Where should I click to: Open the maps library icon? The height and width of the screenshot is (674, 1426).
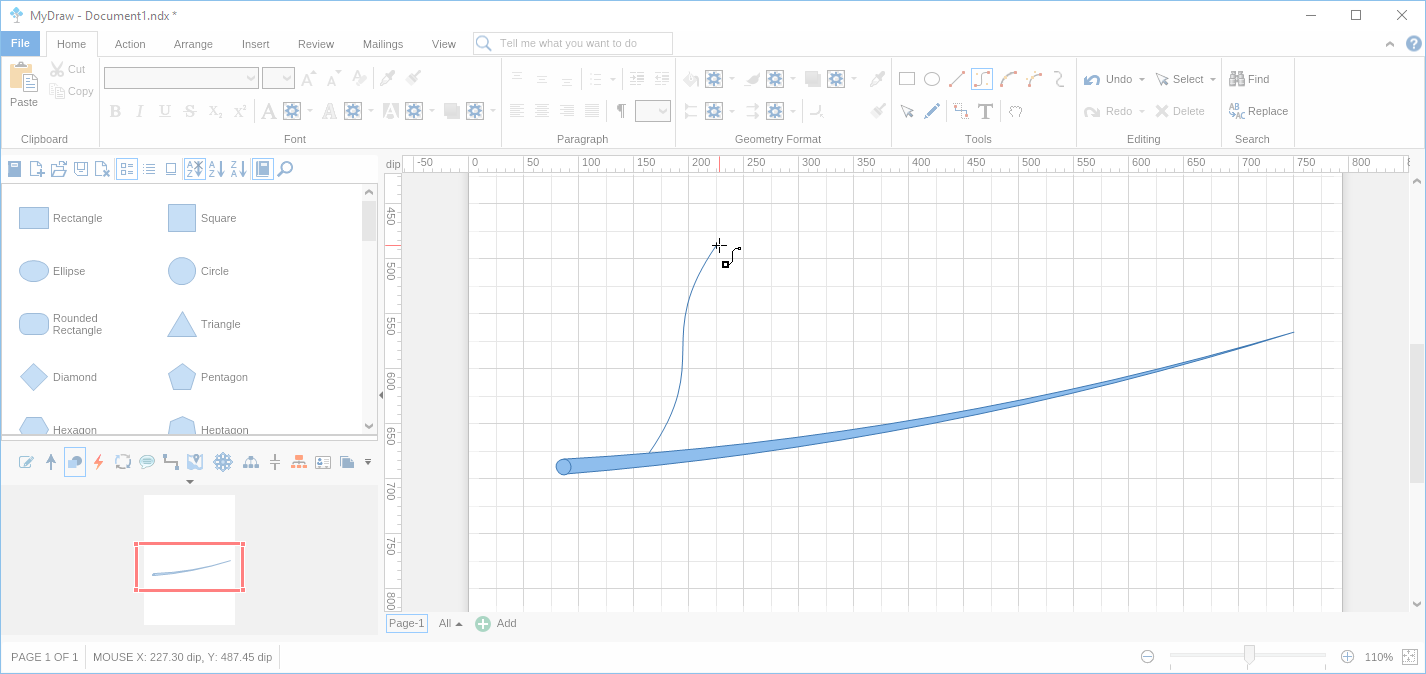[x=195, y=462]
